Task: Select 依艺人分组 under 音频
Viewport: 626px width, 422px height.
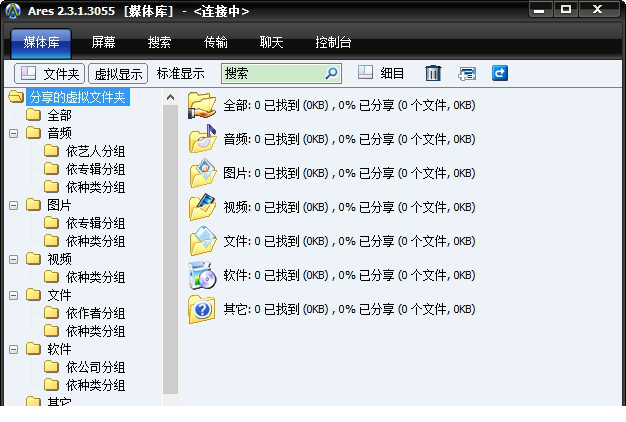Action: [x=95, y=151]
